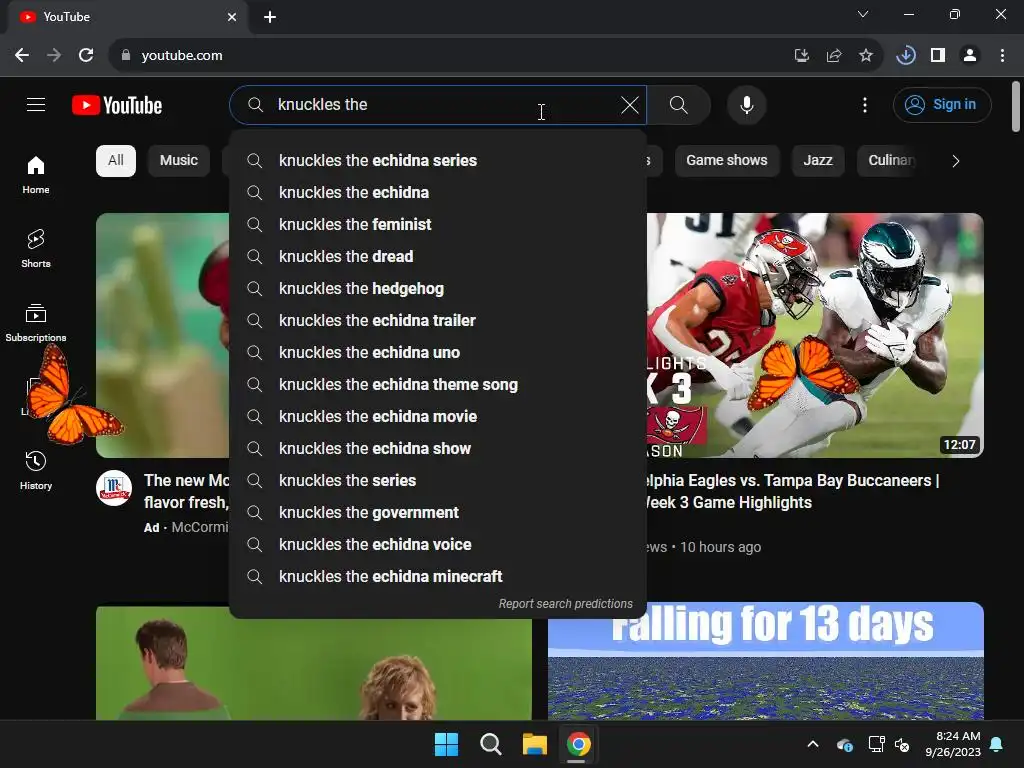The height and width of the screenshot is (768, 1024).
Task: Pick 'knuckles the government' suggestion
Action: click(x=438, y=513)
